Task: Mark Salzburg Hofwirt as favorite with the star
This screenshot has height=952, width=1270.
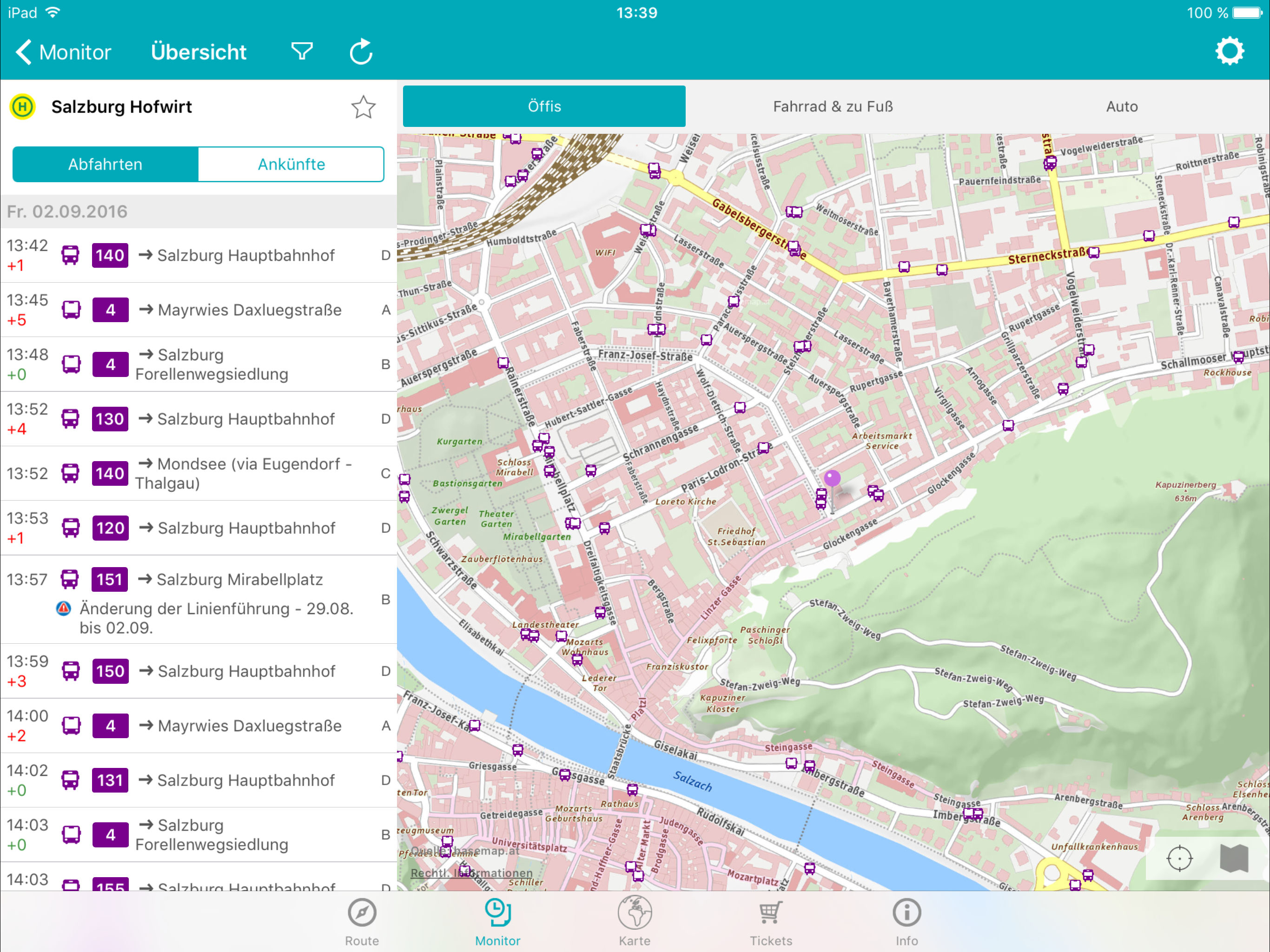Action: (x=364, y=107)
